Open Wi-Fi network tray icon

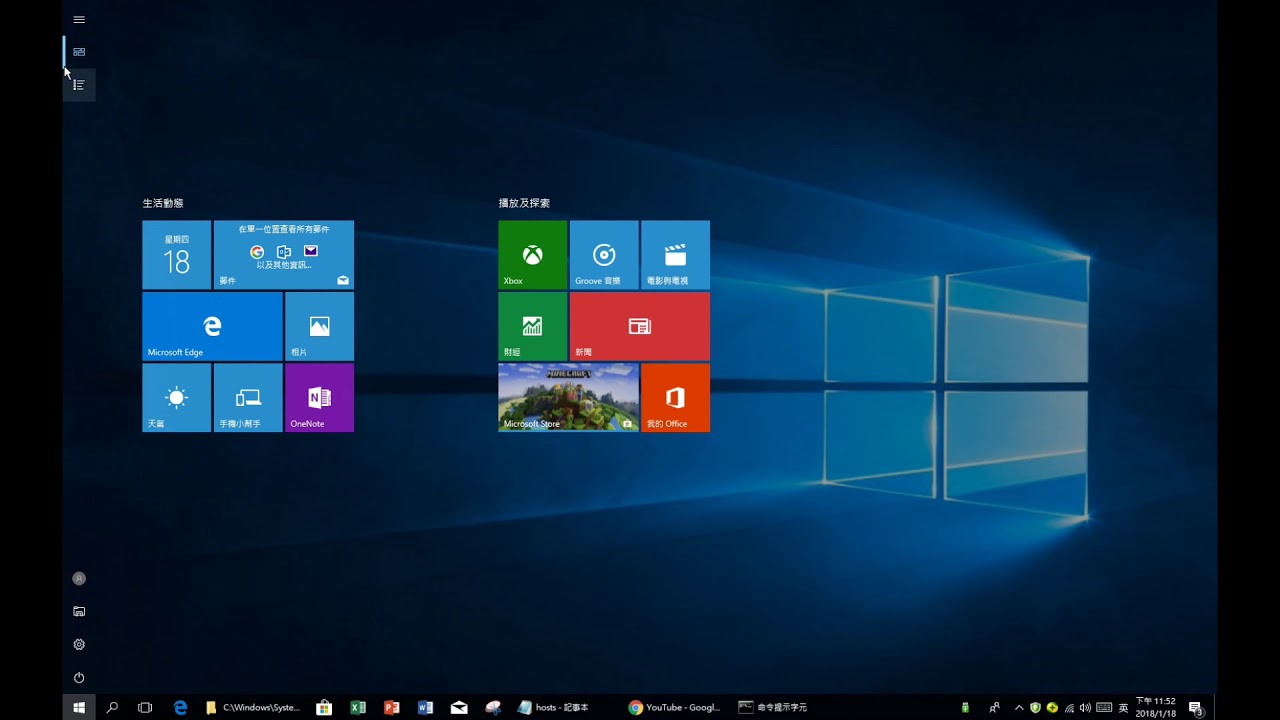click(1069, 708)
